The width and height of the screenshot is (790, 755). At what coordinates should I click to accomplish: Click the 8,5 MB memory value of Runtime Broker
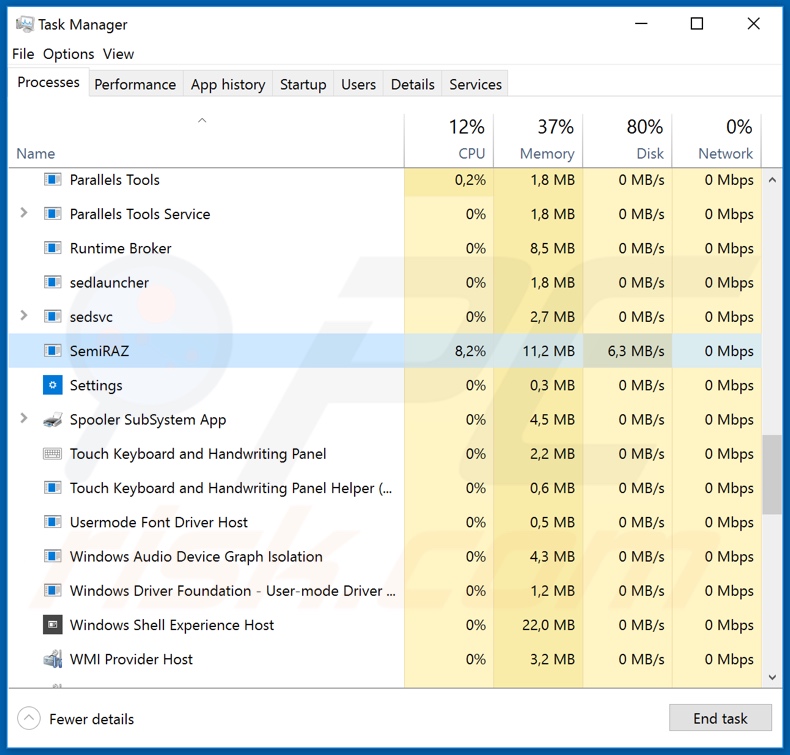(552, 248)
